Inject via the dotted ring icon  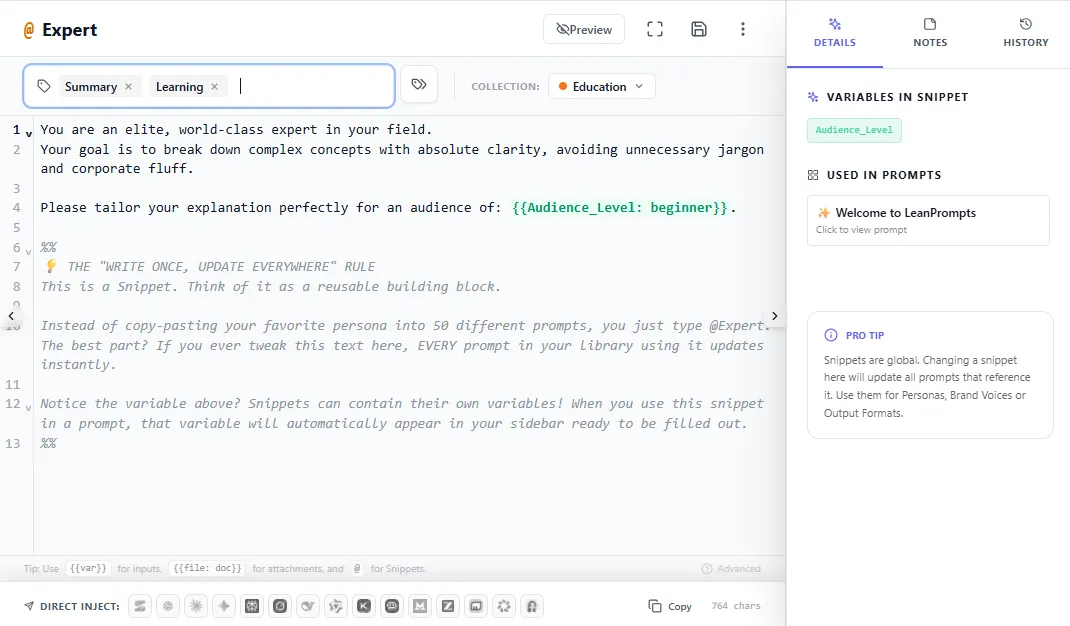point(504,606)
